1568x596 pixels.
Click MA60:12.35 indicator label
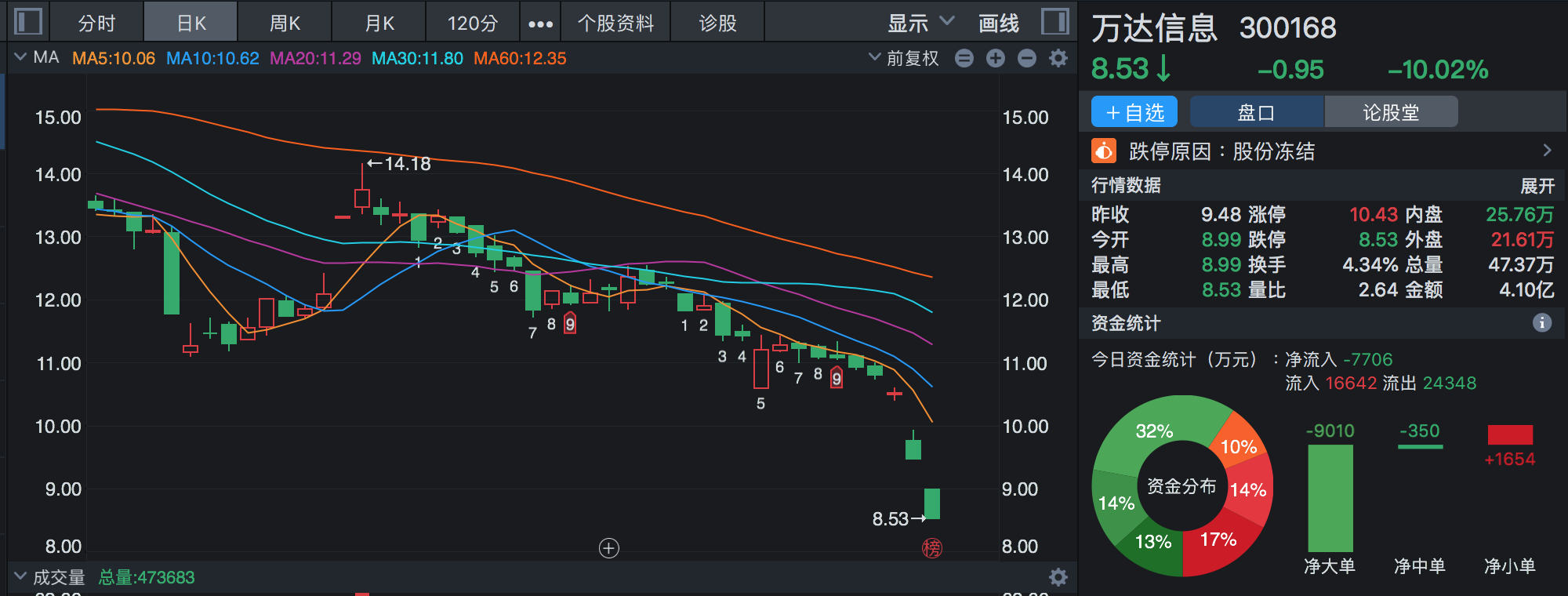click(x=520, y=58)
